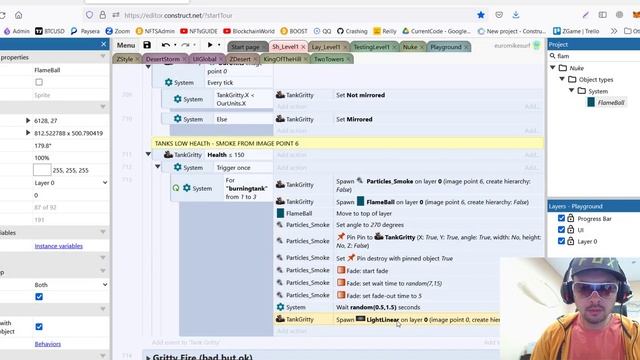Toggle the checkbox under FlameBall name
The width and height of the screenshot is (640, 360).
(39, 82)
